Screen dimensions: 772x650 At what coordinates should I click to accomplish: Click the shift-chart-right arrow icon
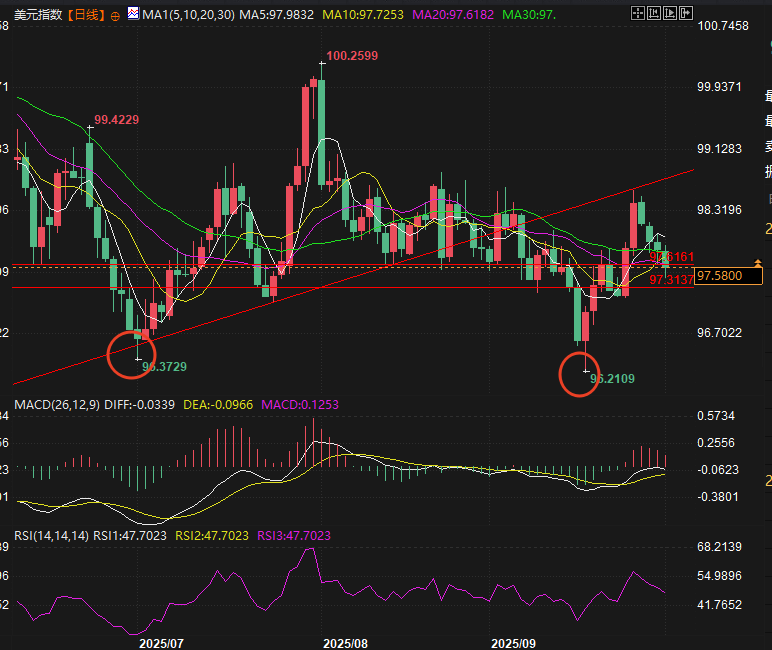[685, 13]
